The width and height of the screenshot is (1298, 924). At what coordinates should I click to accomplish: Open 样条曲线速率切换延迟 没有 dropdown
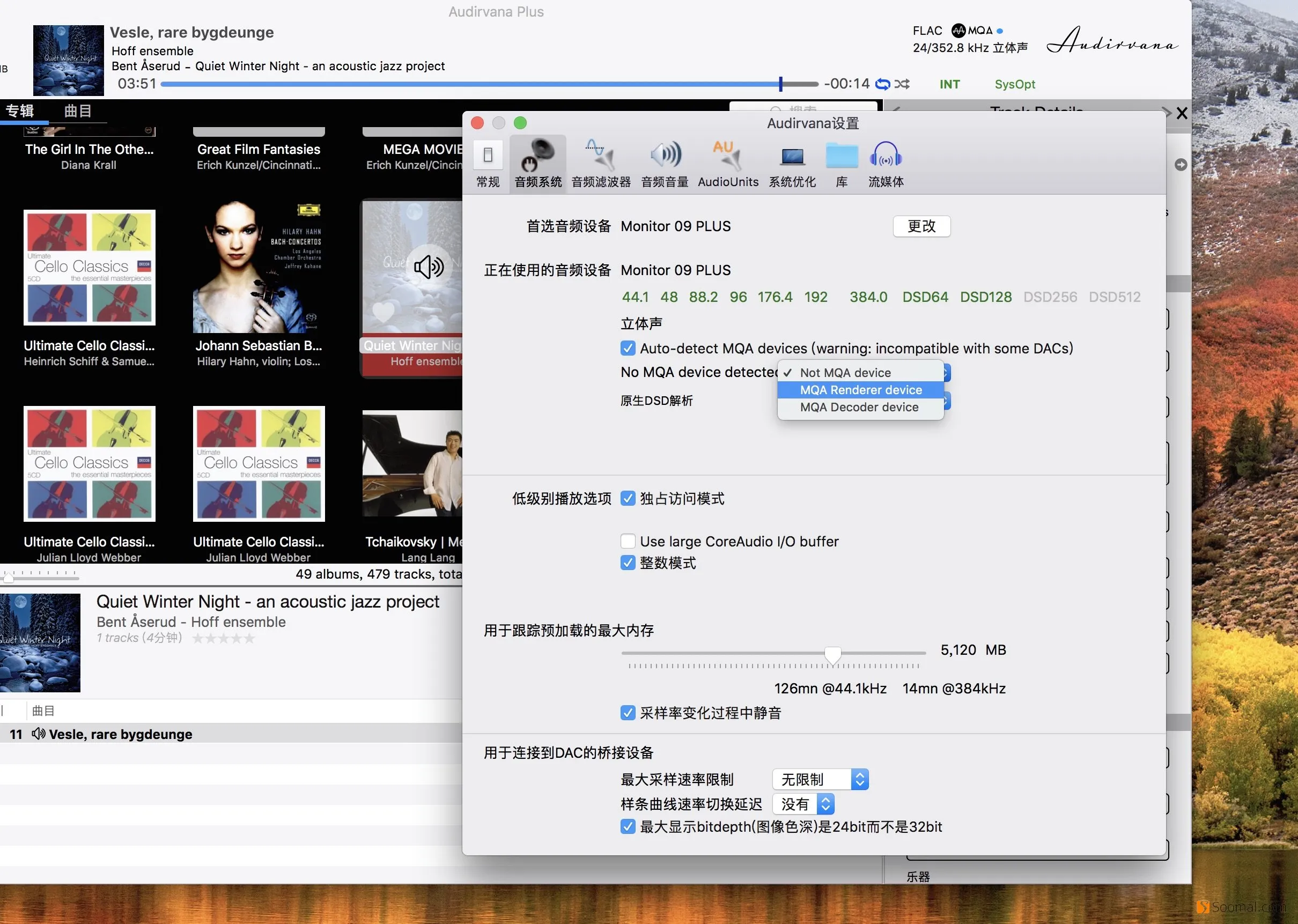[x=803, y=804]
